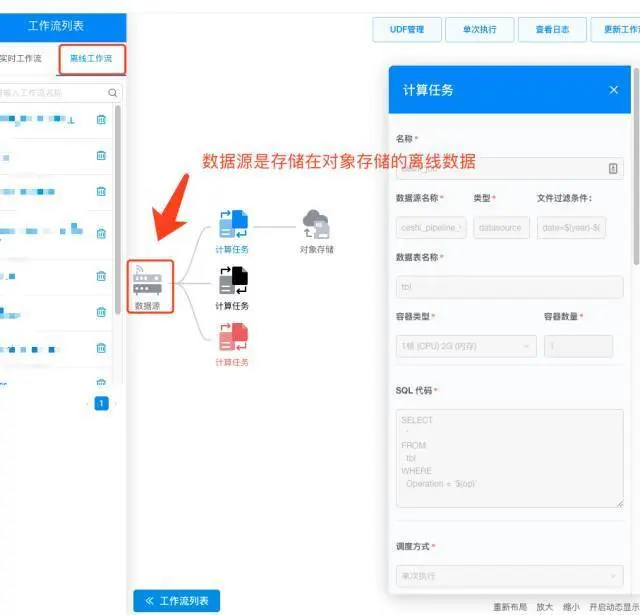Click the icon inside the 名称 field
Screen dimensions: 640x615
(x=613, y=169)
